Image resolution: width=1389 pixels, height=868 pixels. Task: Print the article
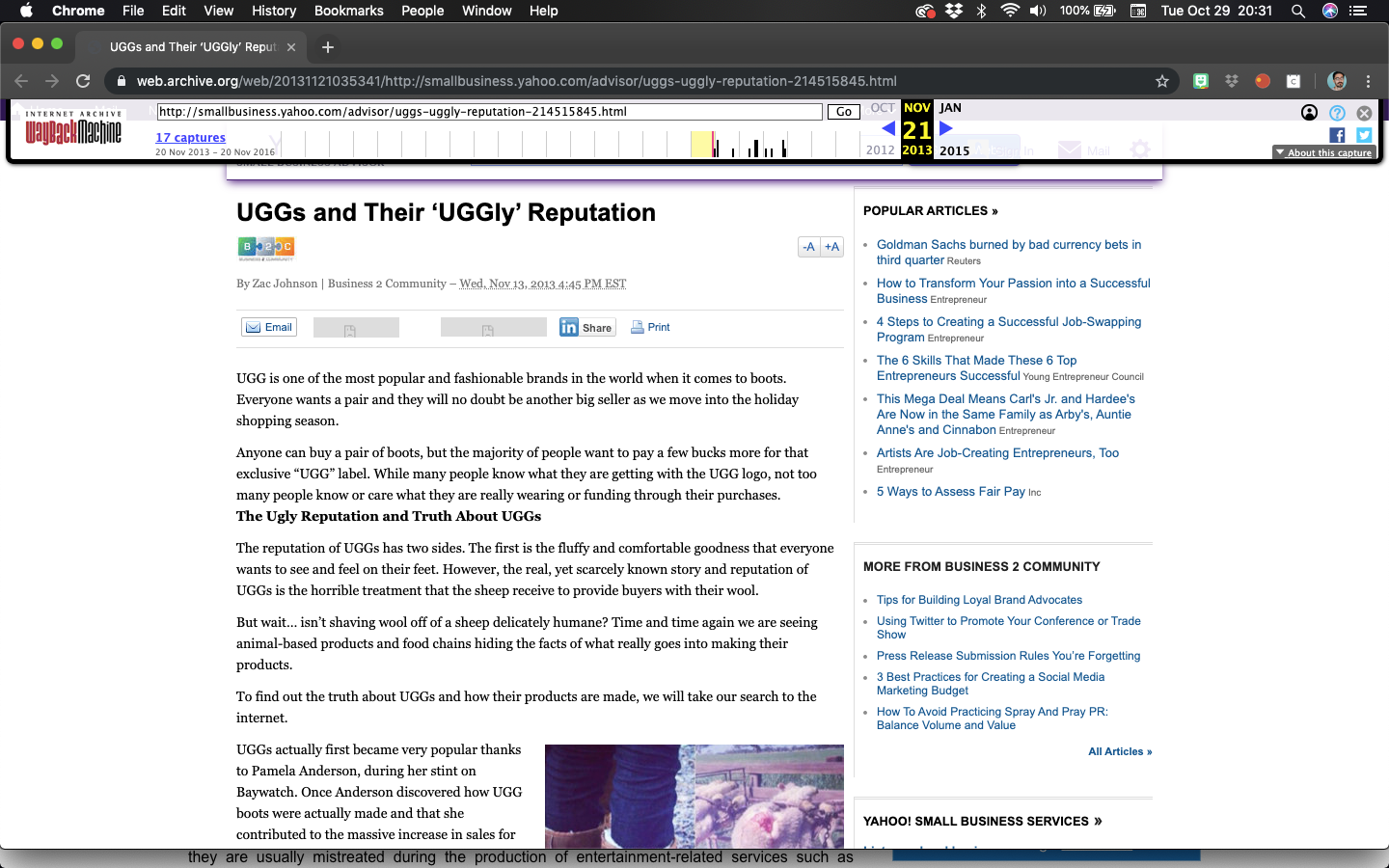(650, 327)
